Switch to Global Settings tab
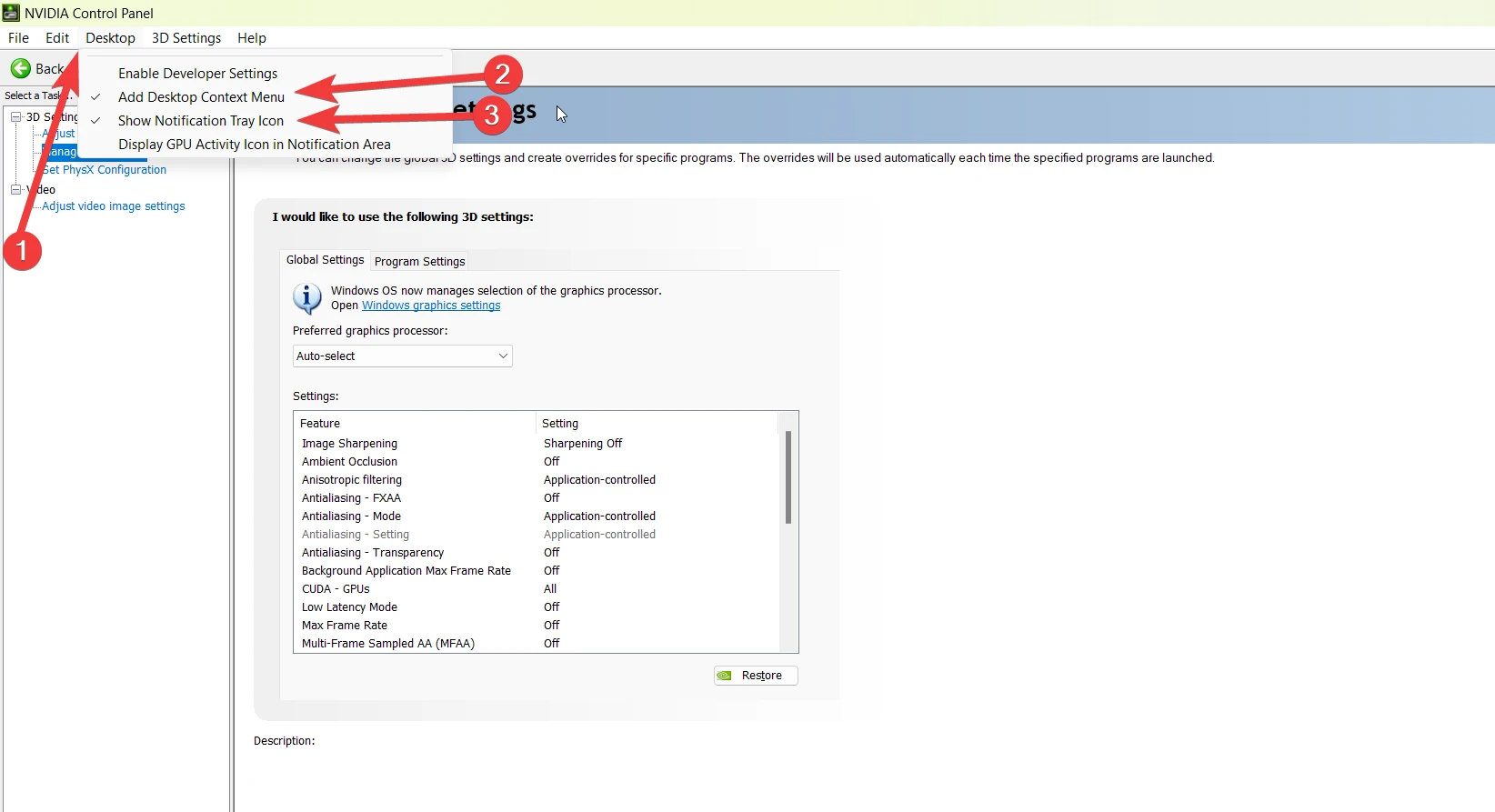The image size is (1495, 812). click(325, 260)
